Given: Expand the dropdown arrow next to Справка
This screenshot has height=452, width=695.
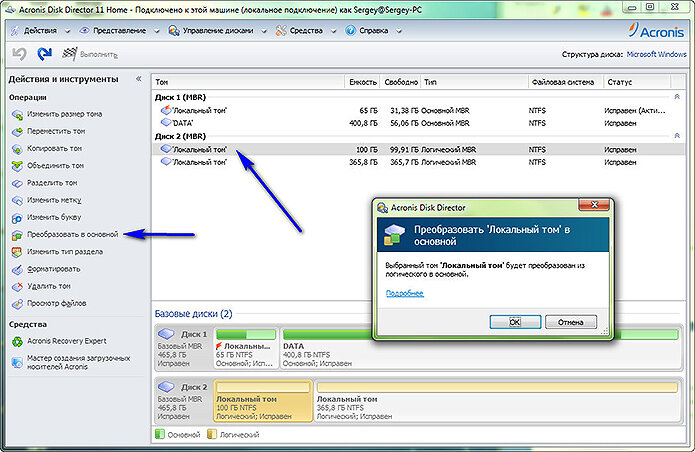Looking at the screenshot, I should [x=398, y=31].
